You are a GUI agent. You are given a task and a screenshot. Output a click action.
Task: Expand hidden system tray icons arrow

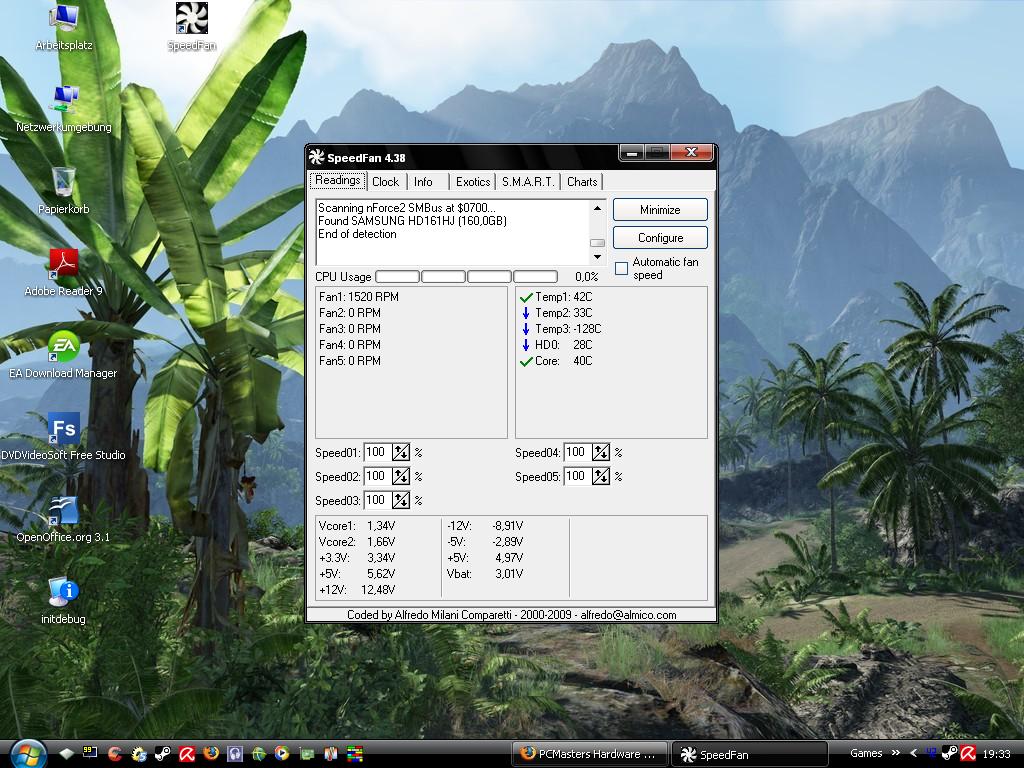click(x=913, y=753)
